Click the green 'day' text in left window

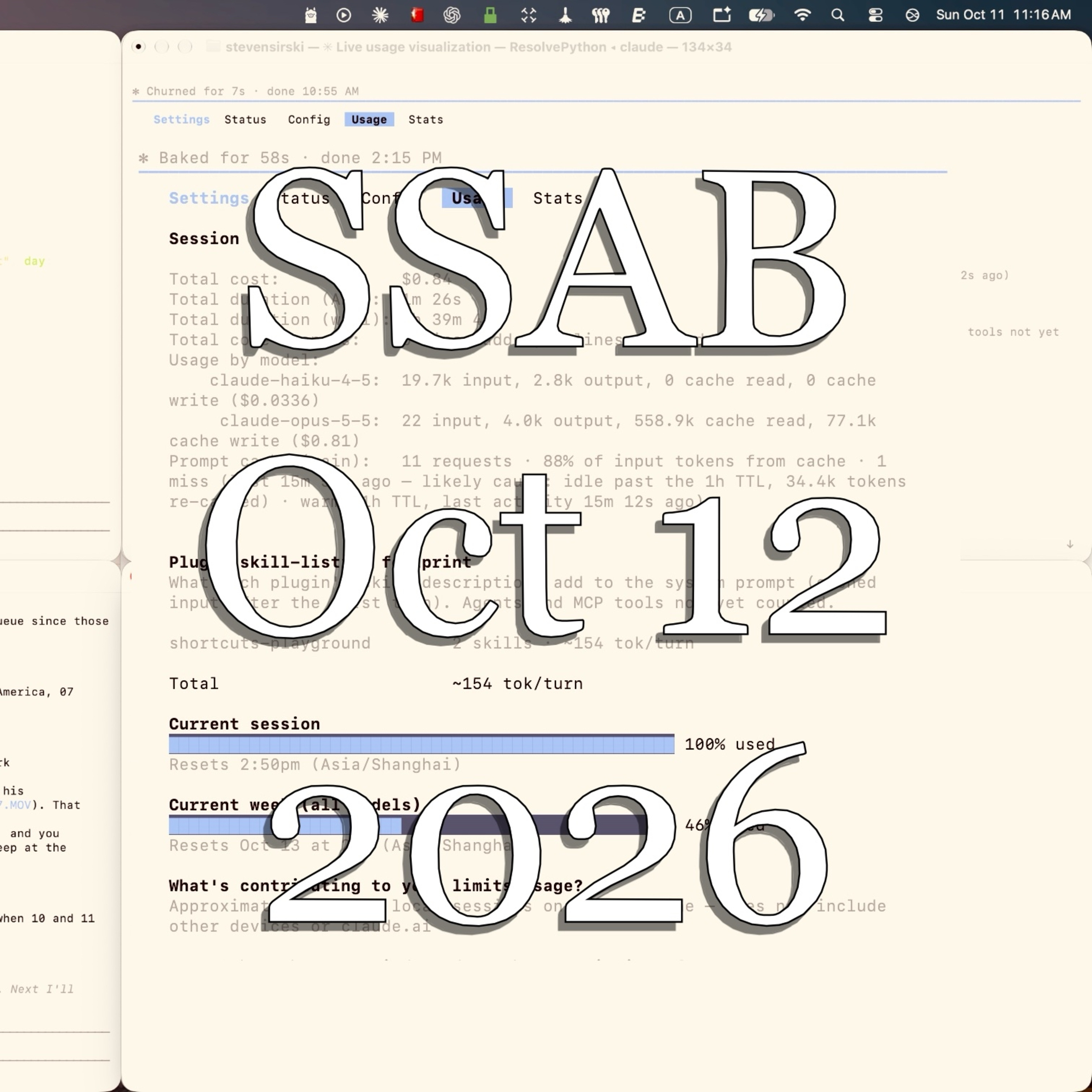coord(35,261)
